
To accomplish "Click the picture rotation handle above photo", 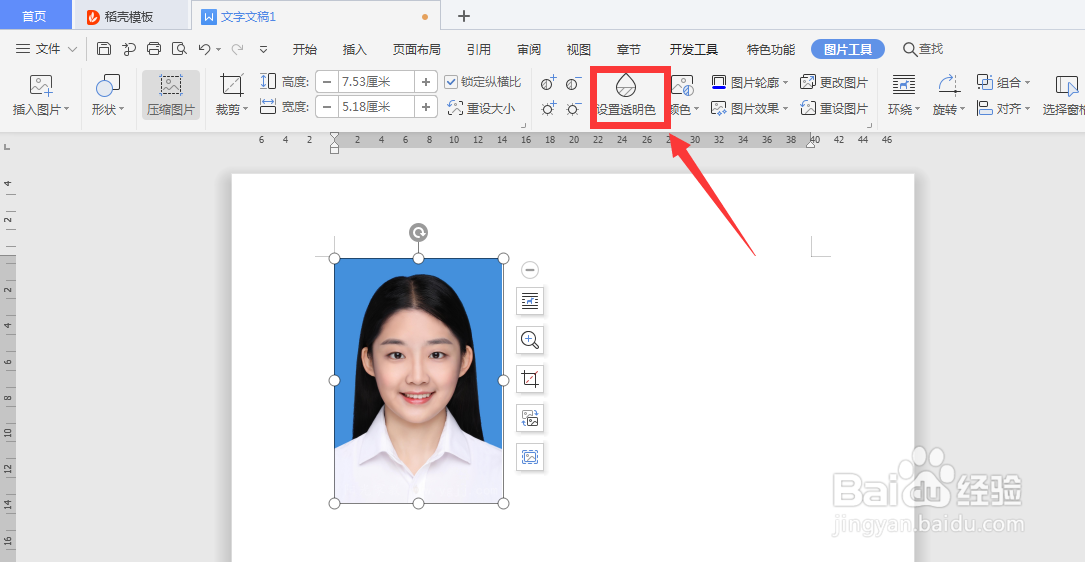I will pos(419,232).
